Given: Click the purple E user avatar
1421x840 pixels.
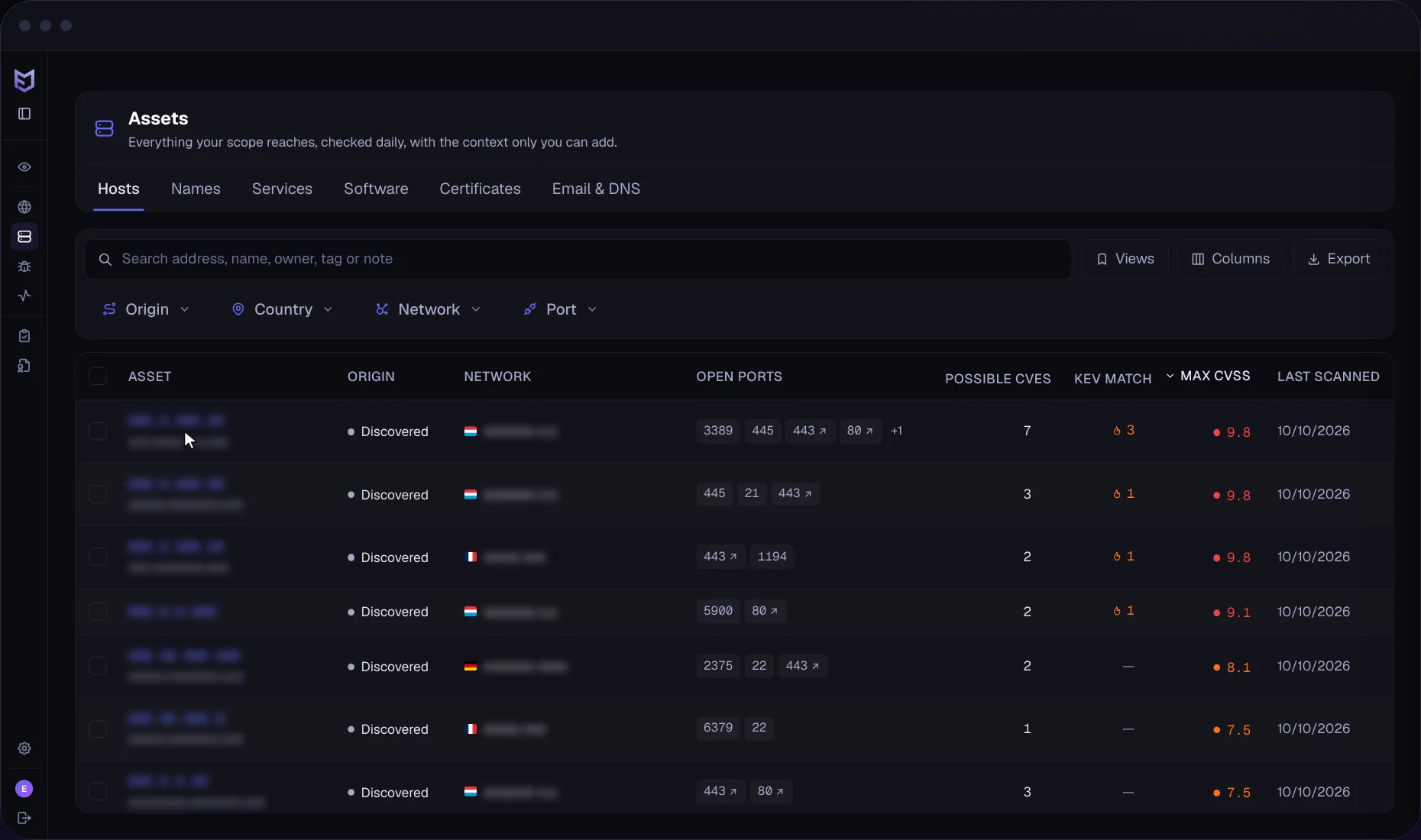Looking at the screenshot, I should pos(24,789).
